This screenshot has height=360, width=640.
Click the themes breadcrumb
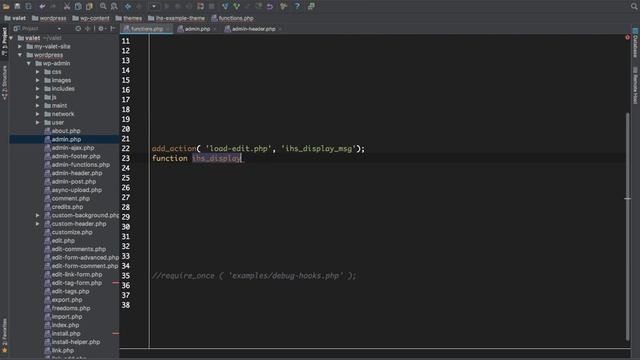click(129, 18)
